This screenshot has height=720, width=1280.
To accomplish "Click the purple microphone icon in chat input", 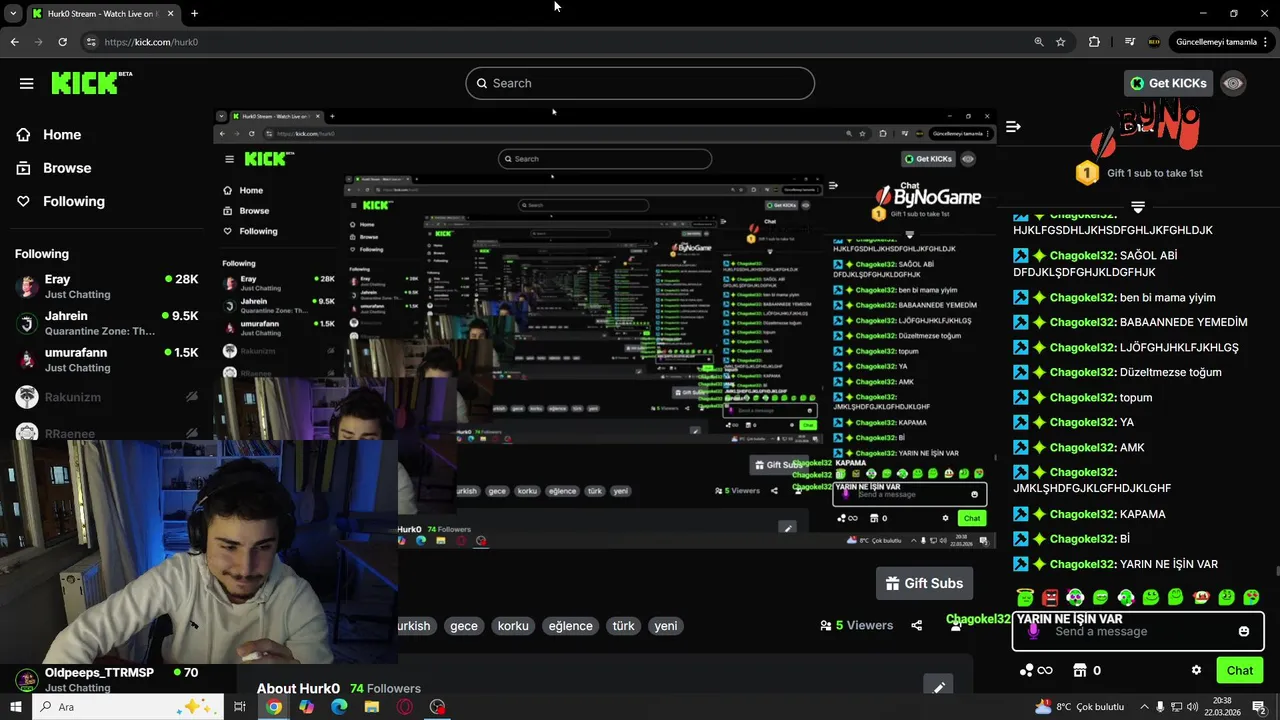I will coord(1034,631).
